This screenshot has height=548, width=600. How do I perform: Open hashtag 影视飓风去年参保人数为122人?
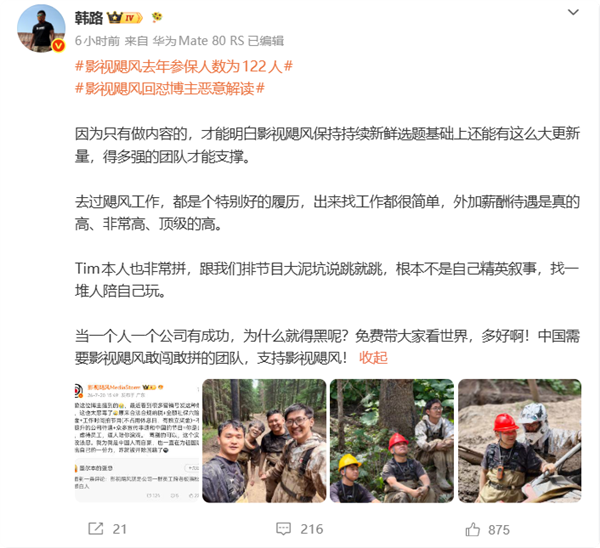(x=184, y=67)
